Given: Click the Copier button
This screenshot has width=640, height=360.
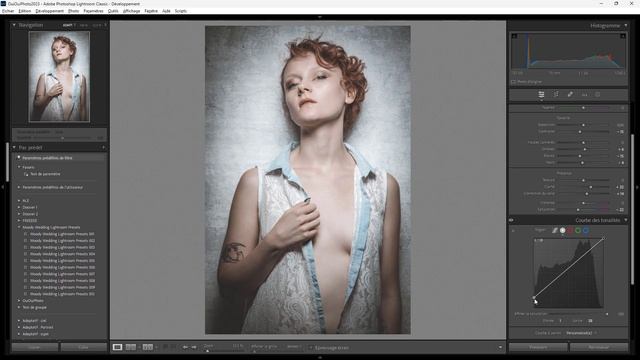Looking at the screenshot, I should [x=35, y=347].
